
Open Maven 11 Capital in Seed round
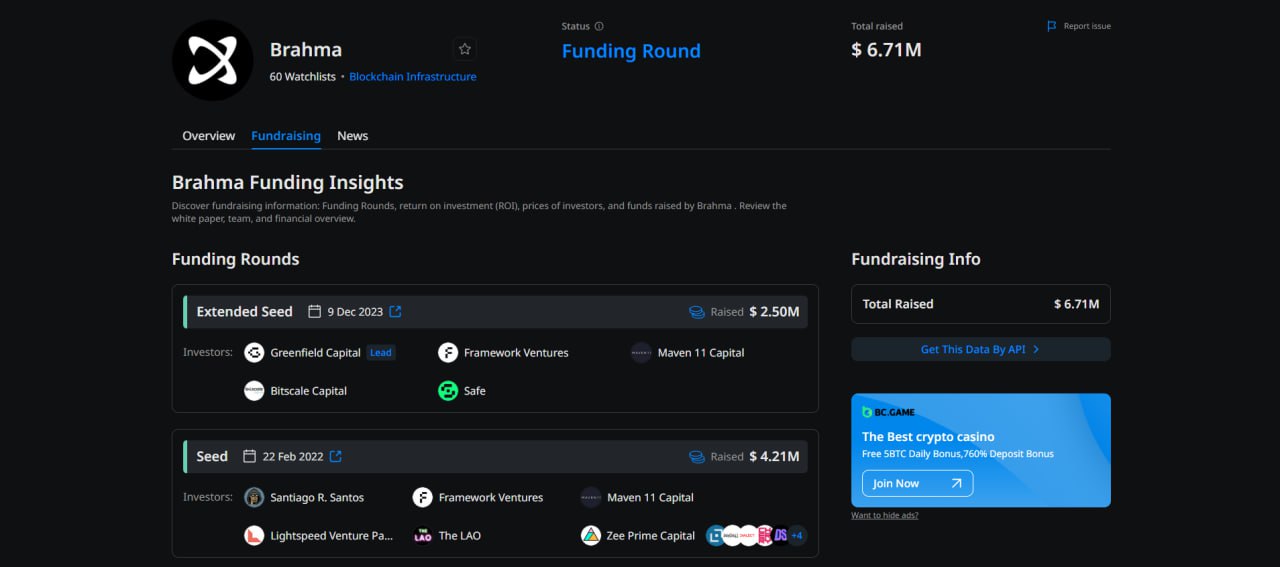pyautogui.click(x=650, y=498)
